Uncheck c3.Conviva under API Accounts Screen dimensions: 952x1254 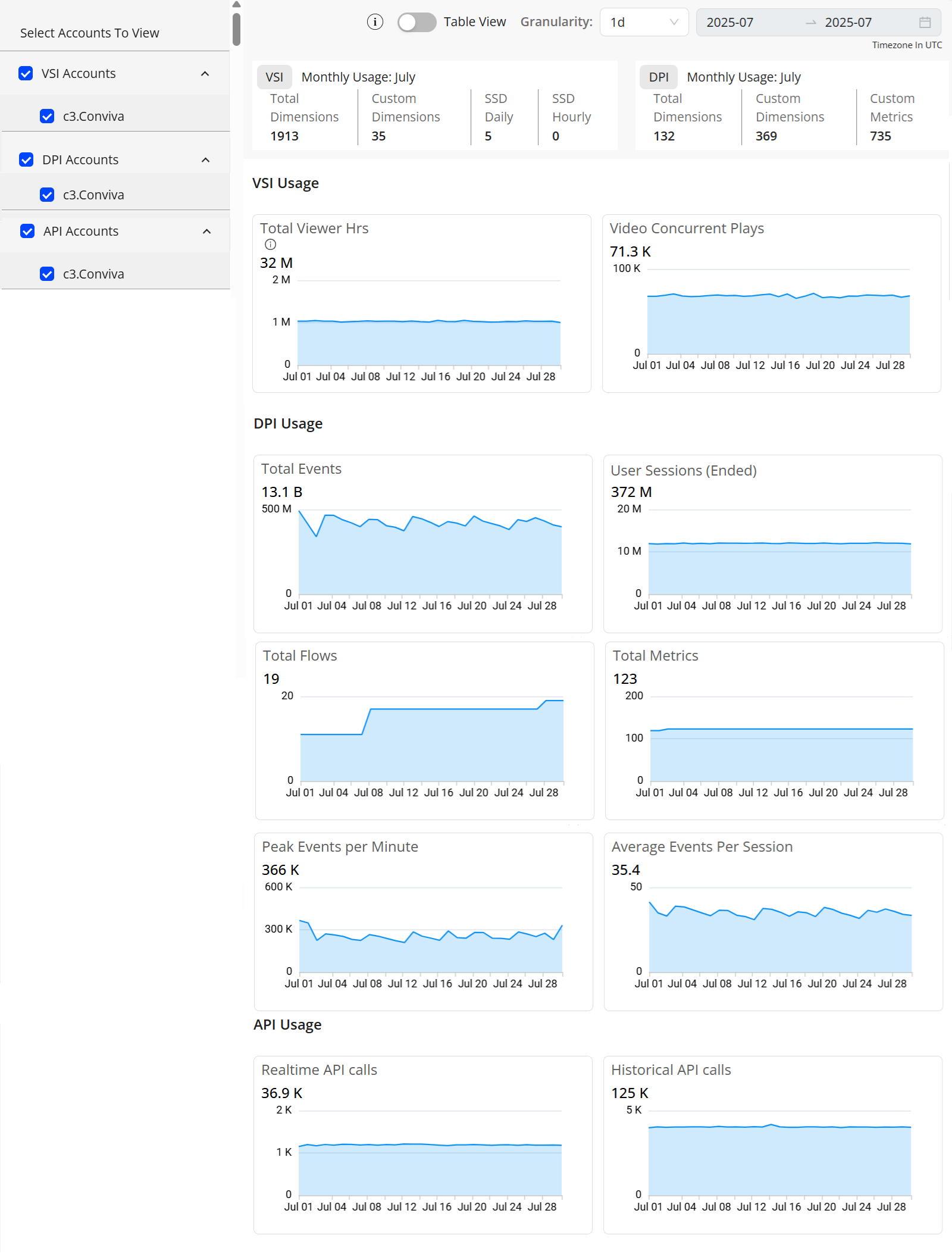tap(47, 274)
